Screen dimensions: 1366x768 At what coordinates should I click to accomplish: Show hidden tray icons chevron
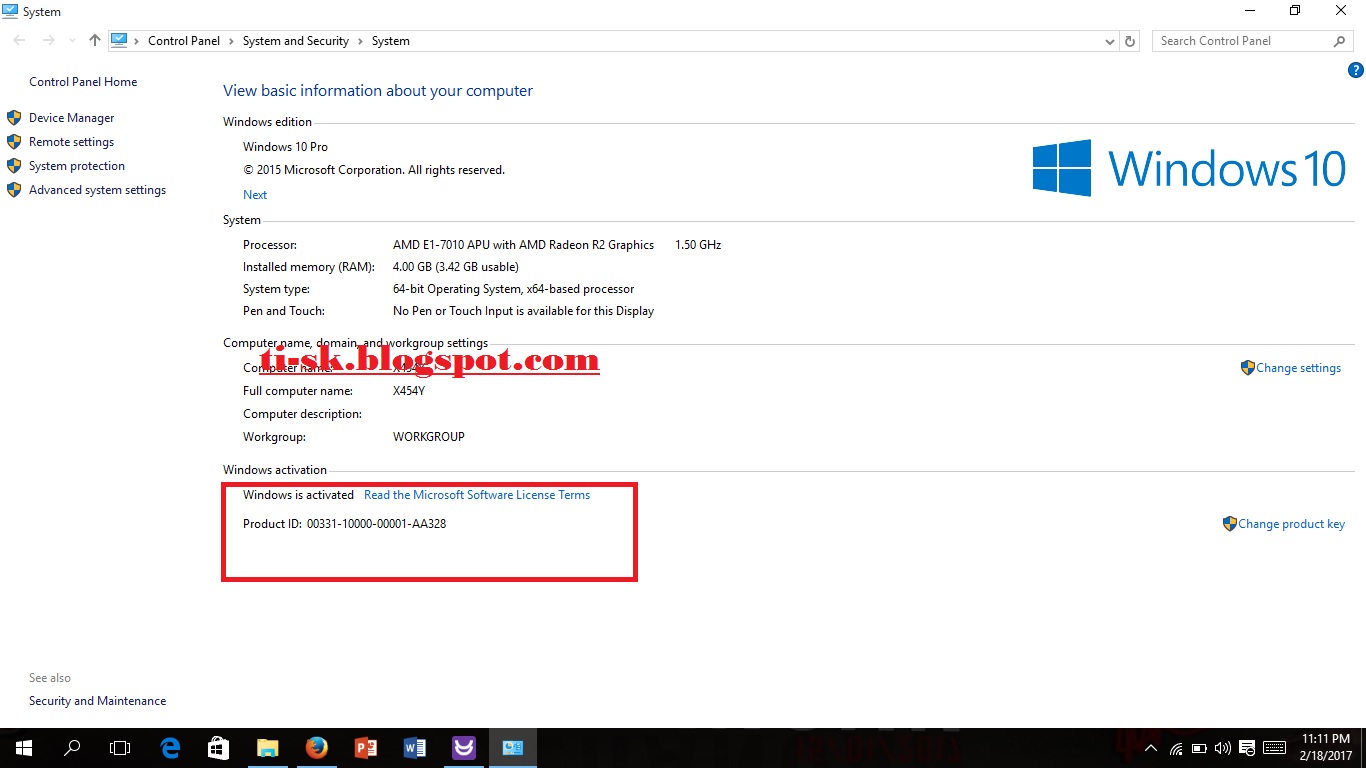coord(1151,748)
